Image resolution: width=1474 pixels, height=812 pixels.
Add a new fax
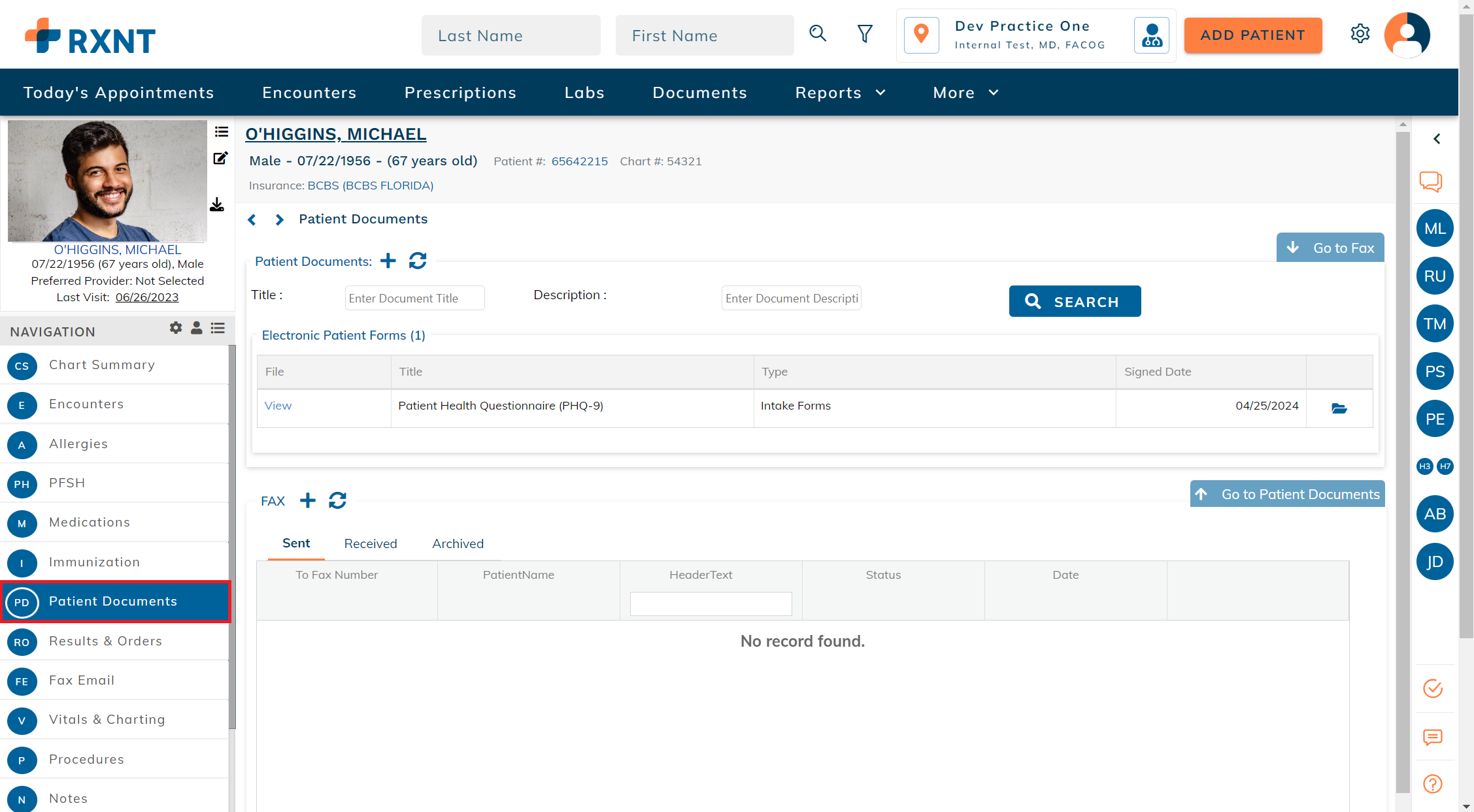[x=307, y=500]
